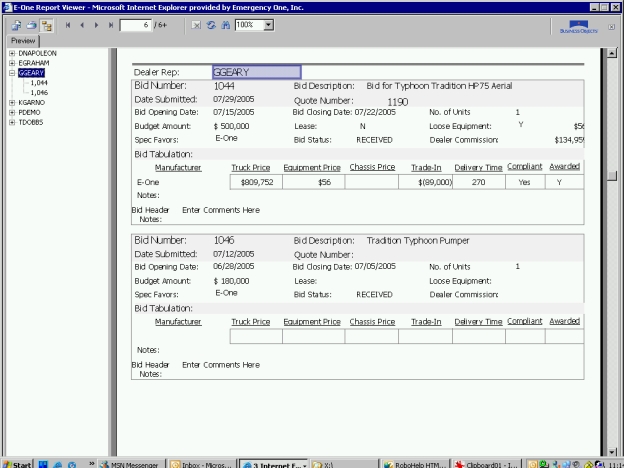This screenshot has height=468, width=624.
Task: Click the page number input field
Action: click(x=135, y=25)
